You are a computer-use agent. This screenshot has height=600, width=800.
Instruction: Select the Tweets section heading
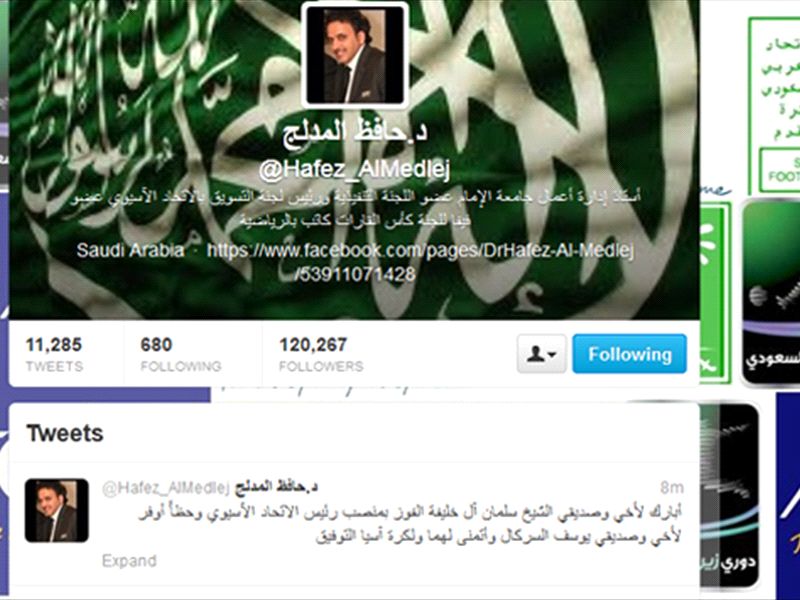point(65,434)
